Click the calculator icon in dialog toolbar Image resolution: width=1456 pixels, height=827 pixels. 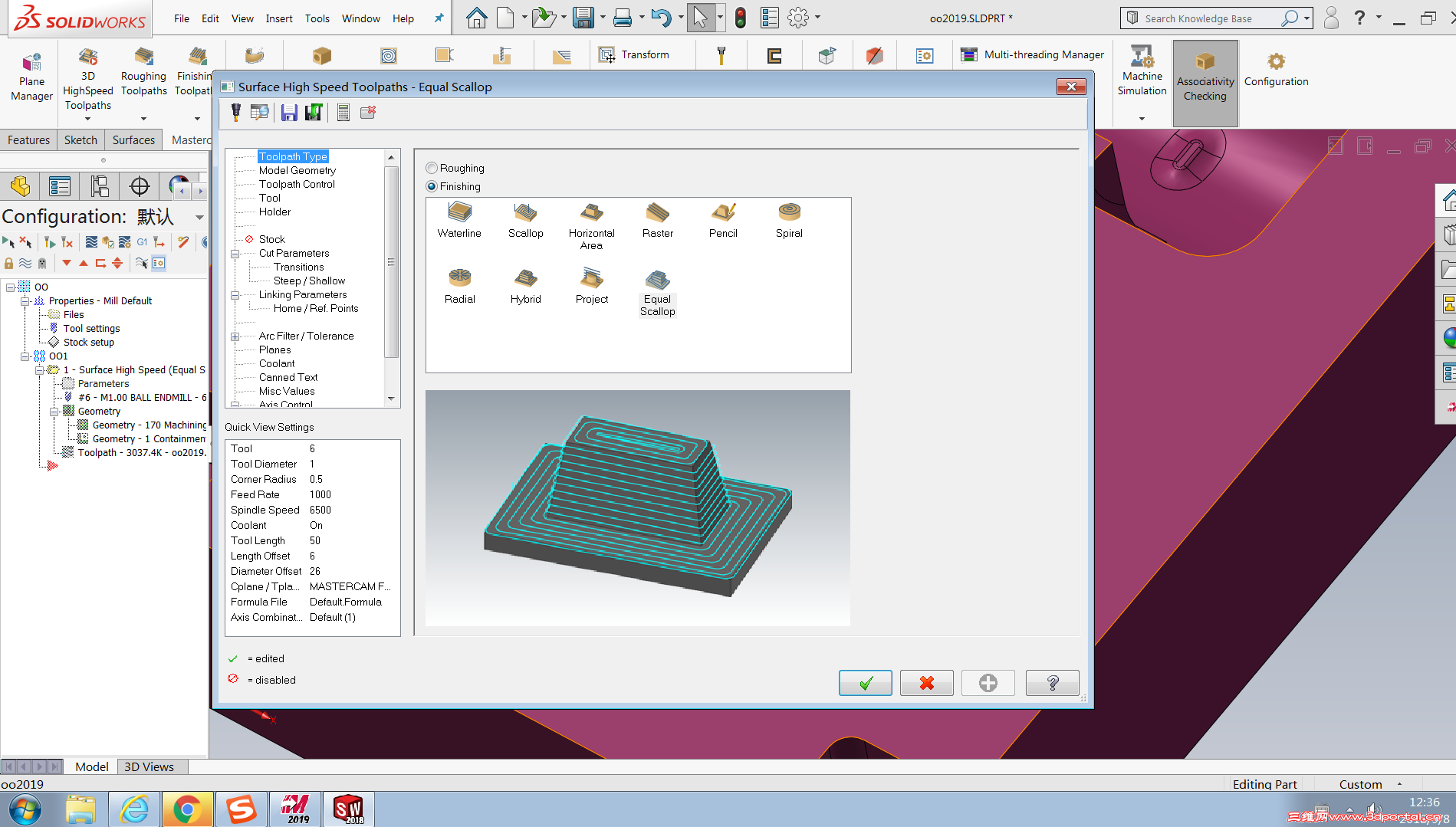pos(343,113)
